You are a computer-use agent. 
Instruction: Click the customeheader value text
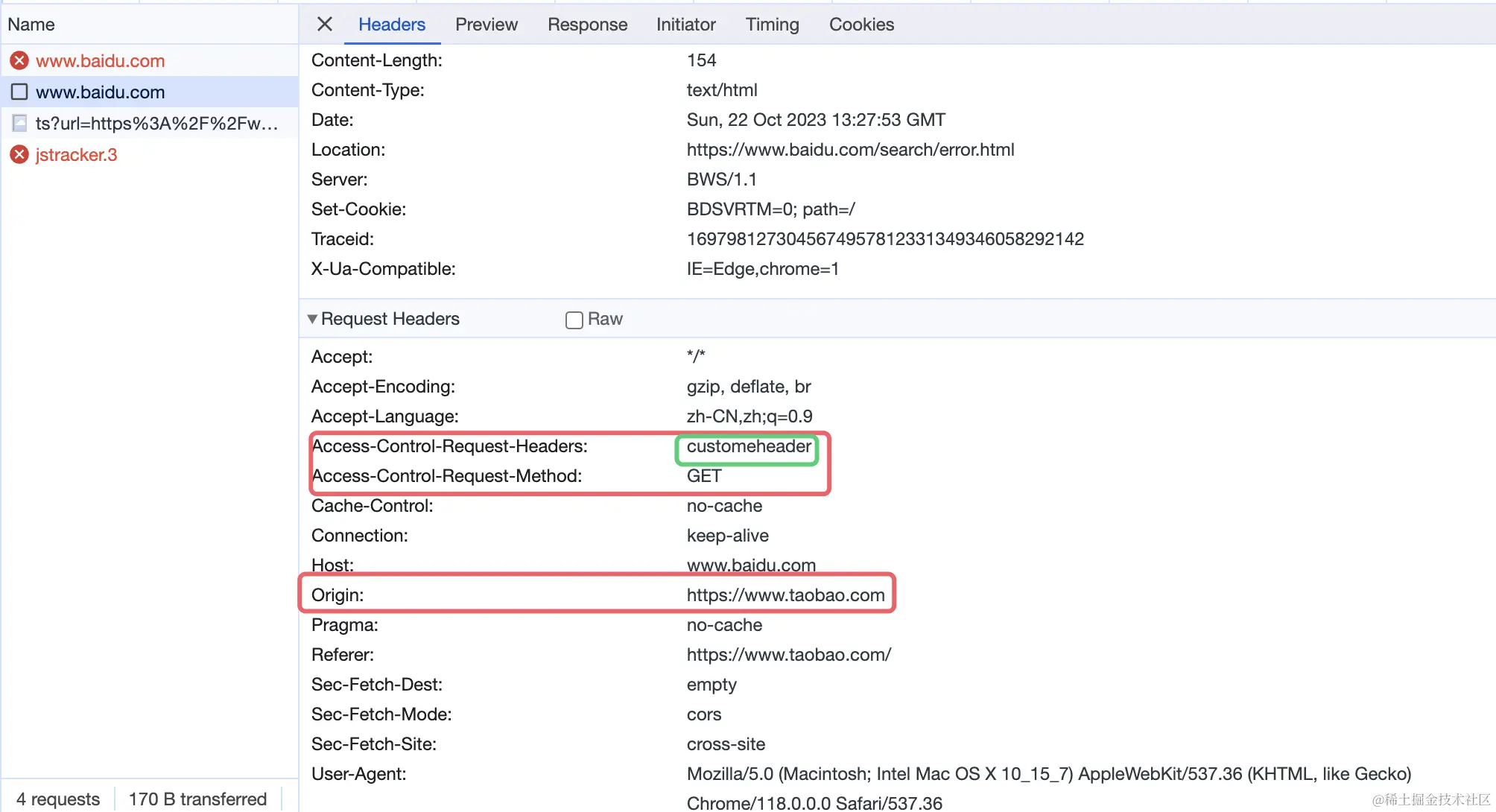pyautogui.click(x=748, y=446)
